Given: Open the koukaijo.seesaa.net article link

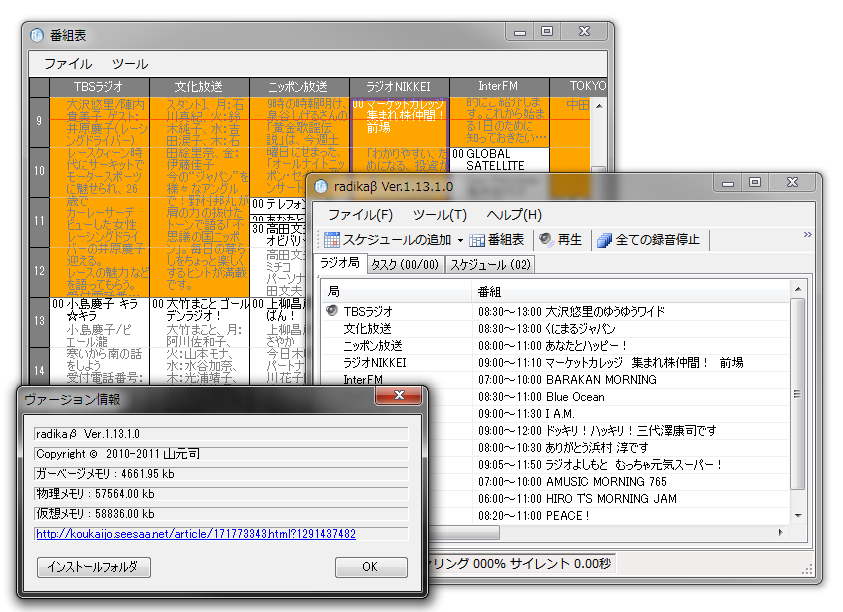Looking at the screenshot, I should (196, 534).
